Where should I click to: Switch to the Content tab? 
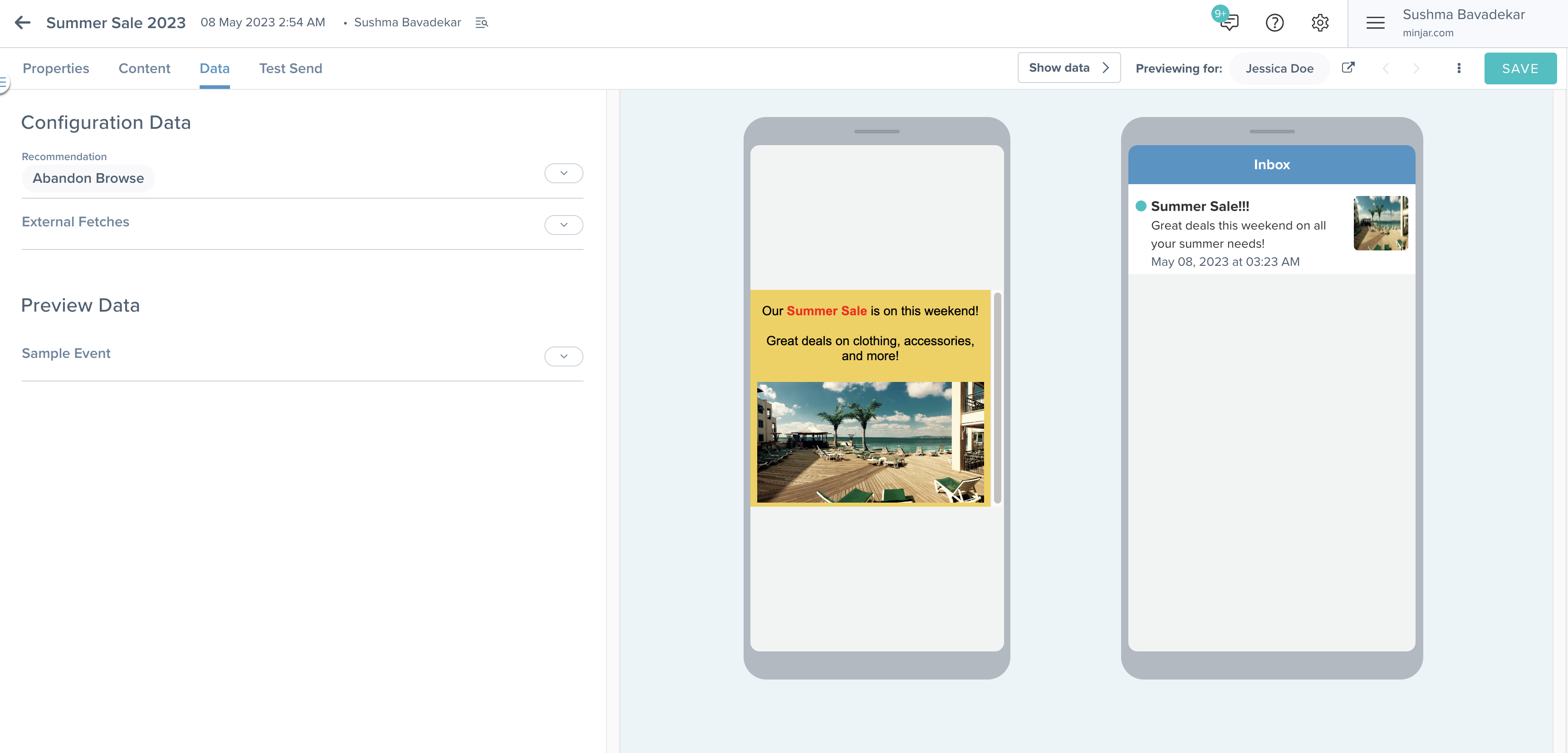click(144, 68)
